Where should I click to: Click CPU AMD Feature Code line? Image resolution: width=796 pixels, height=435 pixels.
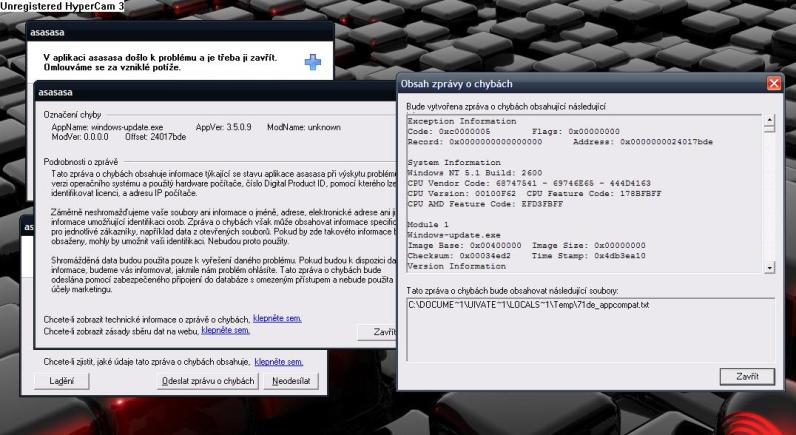coord(485,204)
